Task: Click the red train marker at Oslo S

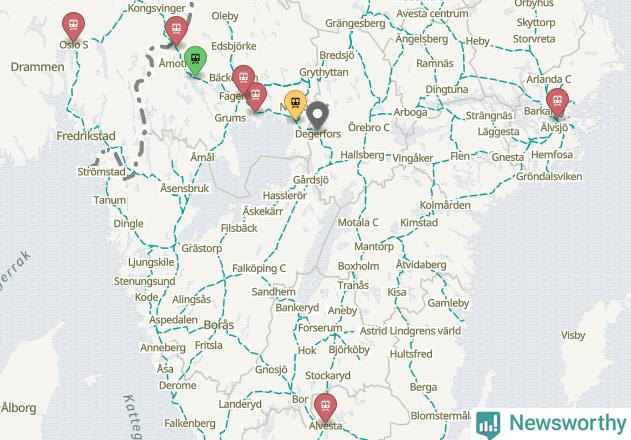Action: click(x=73, y=27)
